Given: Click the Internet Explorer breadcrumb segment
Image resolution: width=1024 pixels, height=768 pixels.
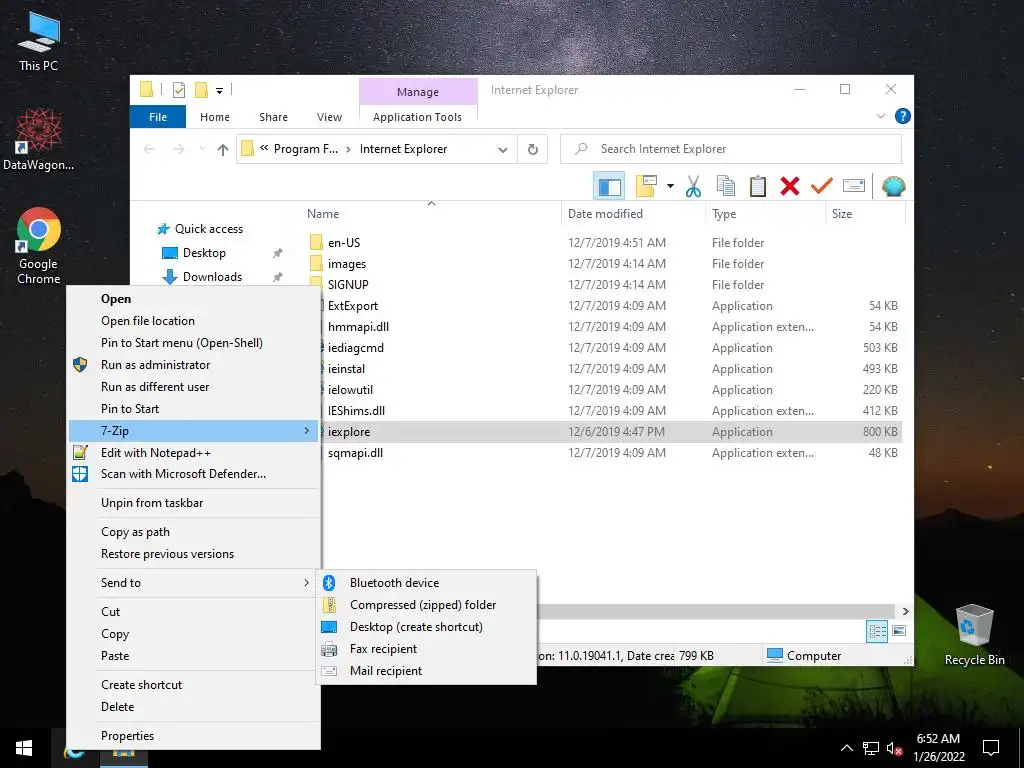Looking at the screenshot, I should 404,150.
